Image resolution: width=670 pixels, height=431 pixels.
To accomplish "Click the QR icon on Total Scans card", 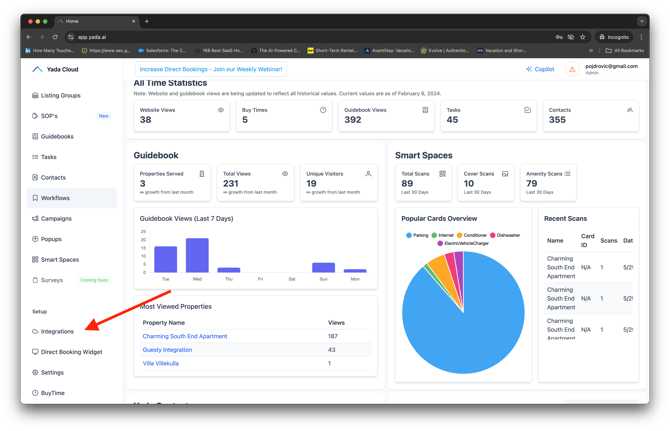I will pos(442,174).
